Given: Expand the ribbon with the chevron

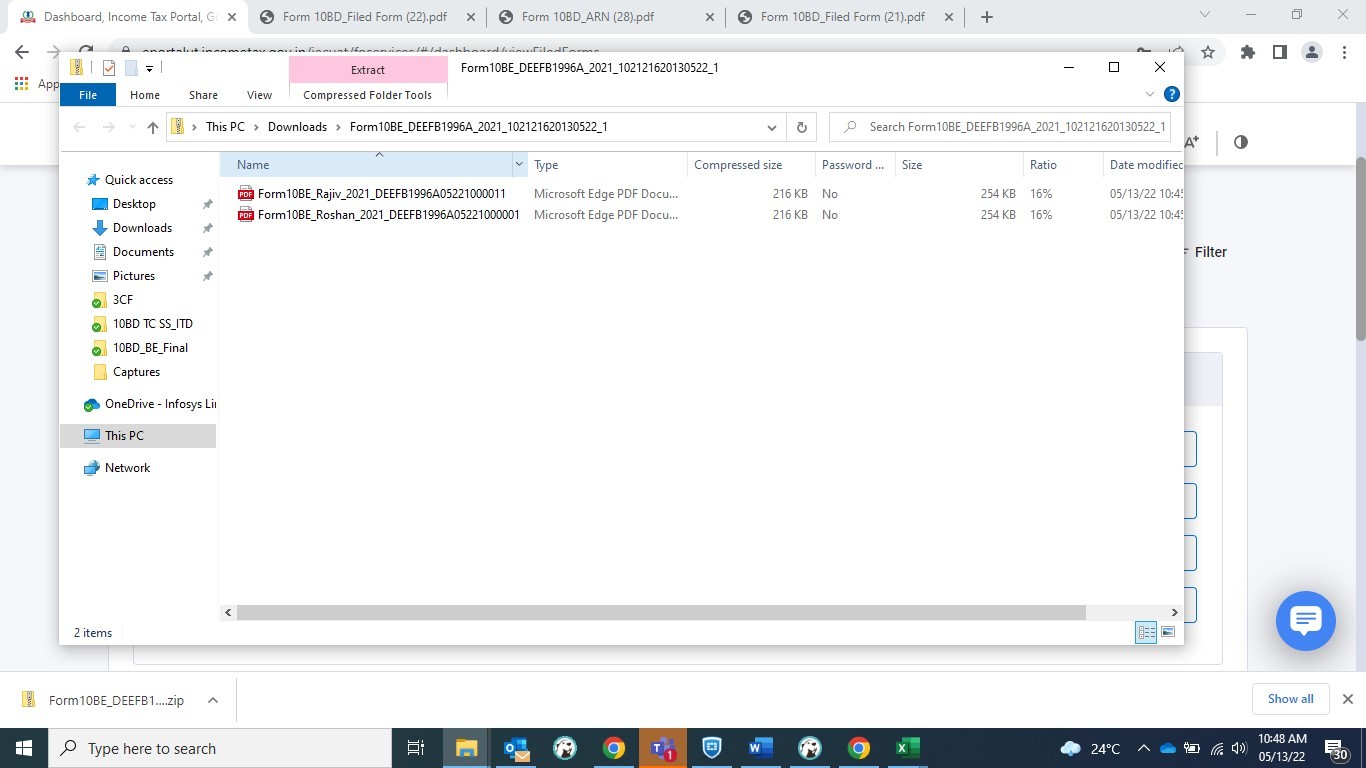Looking at the screenshot, I should pos(1149,94).
